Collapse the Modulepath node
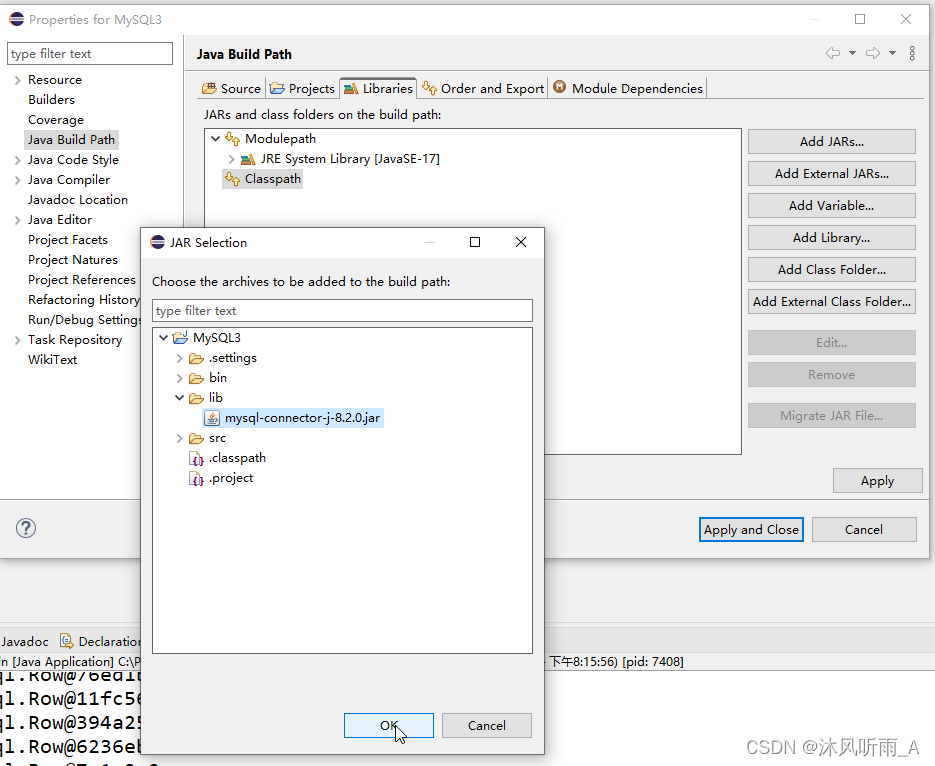 click(215, 138)
